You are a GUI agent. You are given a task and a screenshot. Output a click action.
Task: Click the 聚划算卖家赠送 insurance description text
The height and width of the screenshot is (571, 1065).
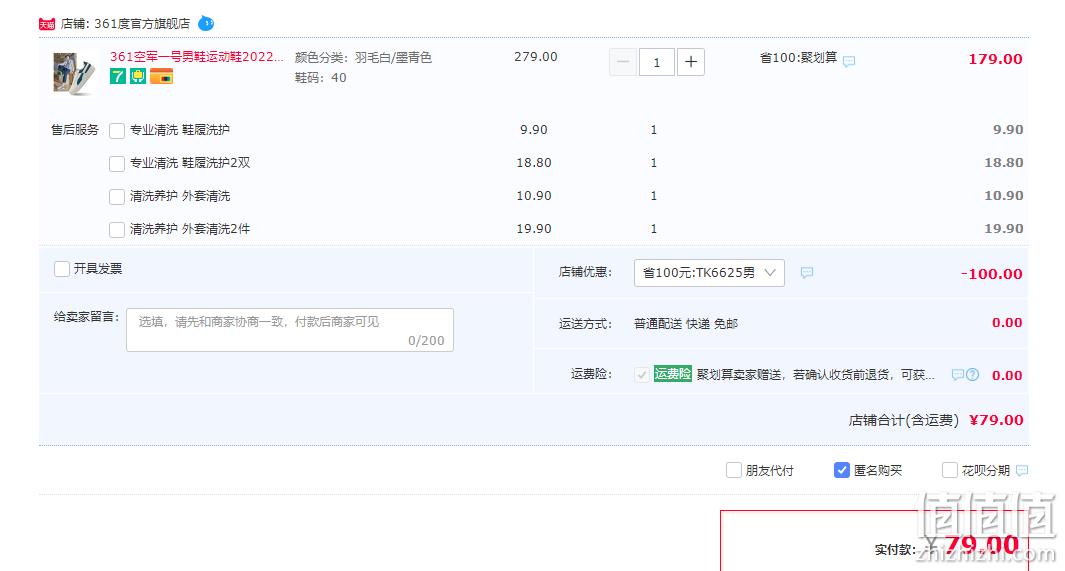pos(816,375)
